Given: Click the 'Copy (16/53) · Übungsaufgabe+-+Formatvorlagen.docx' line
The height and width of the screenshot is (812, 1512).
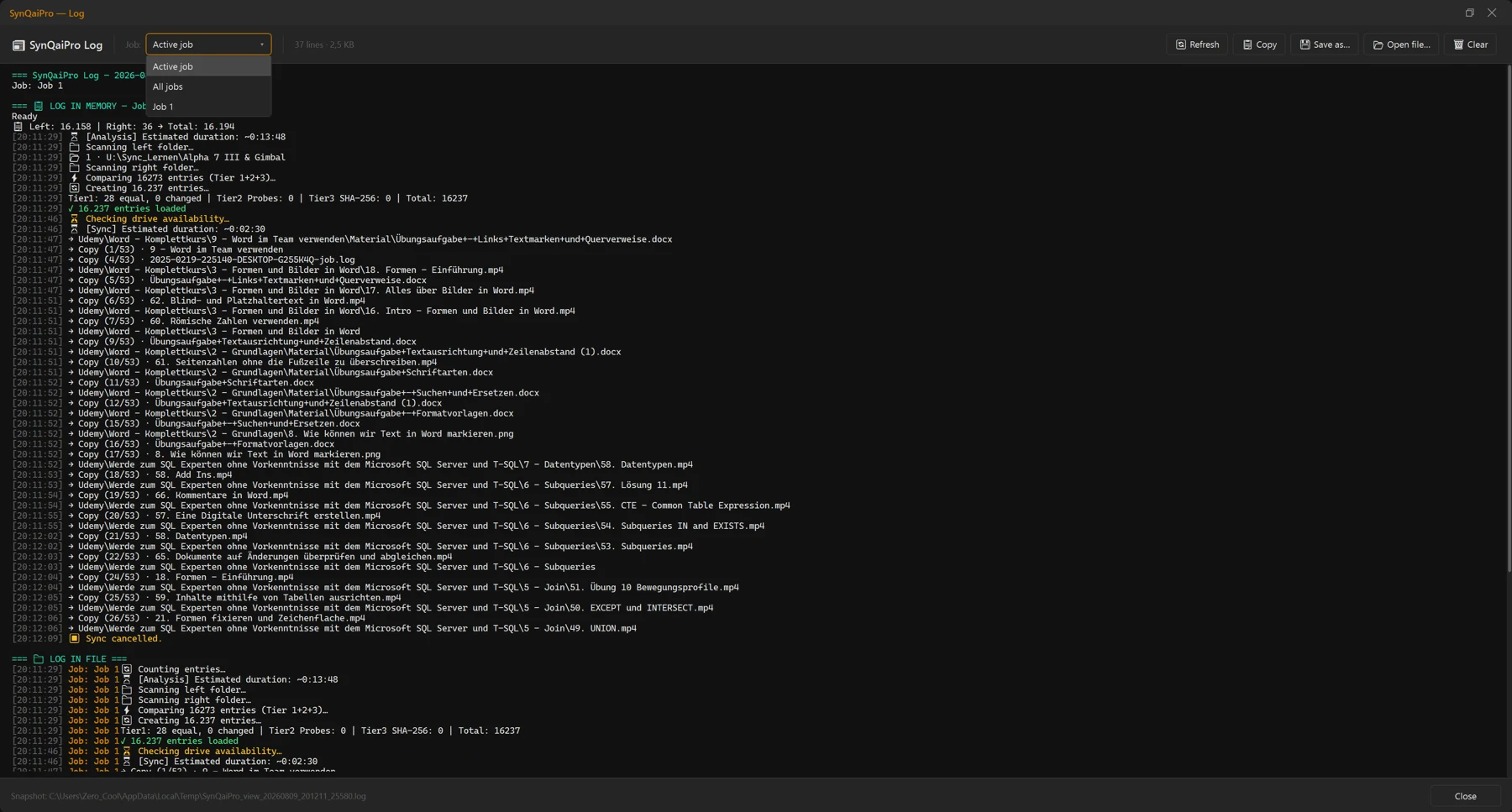Looking at the screenshot, I should click(x=173, y=444).
